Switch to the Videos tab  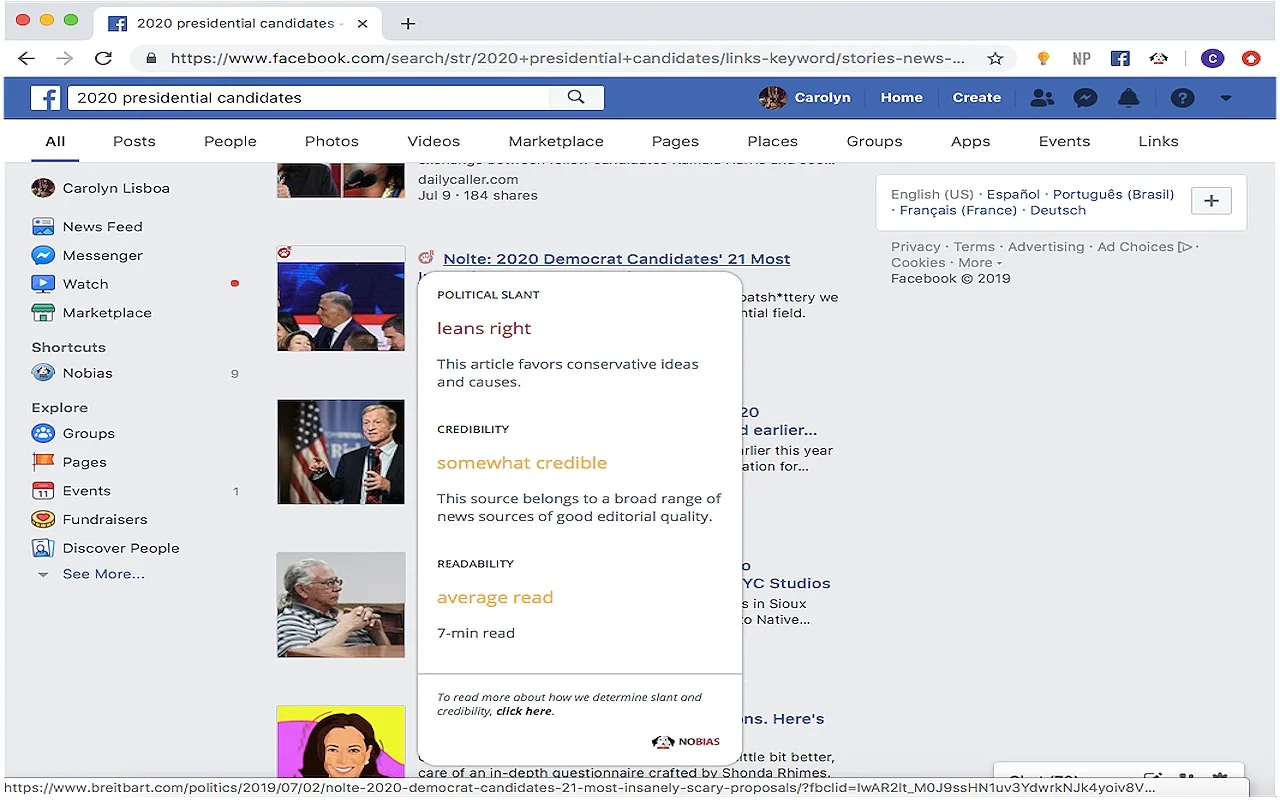click(x=433, y=141)
